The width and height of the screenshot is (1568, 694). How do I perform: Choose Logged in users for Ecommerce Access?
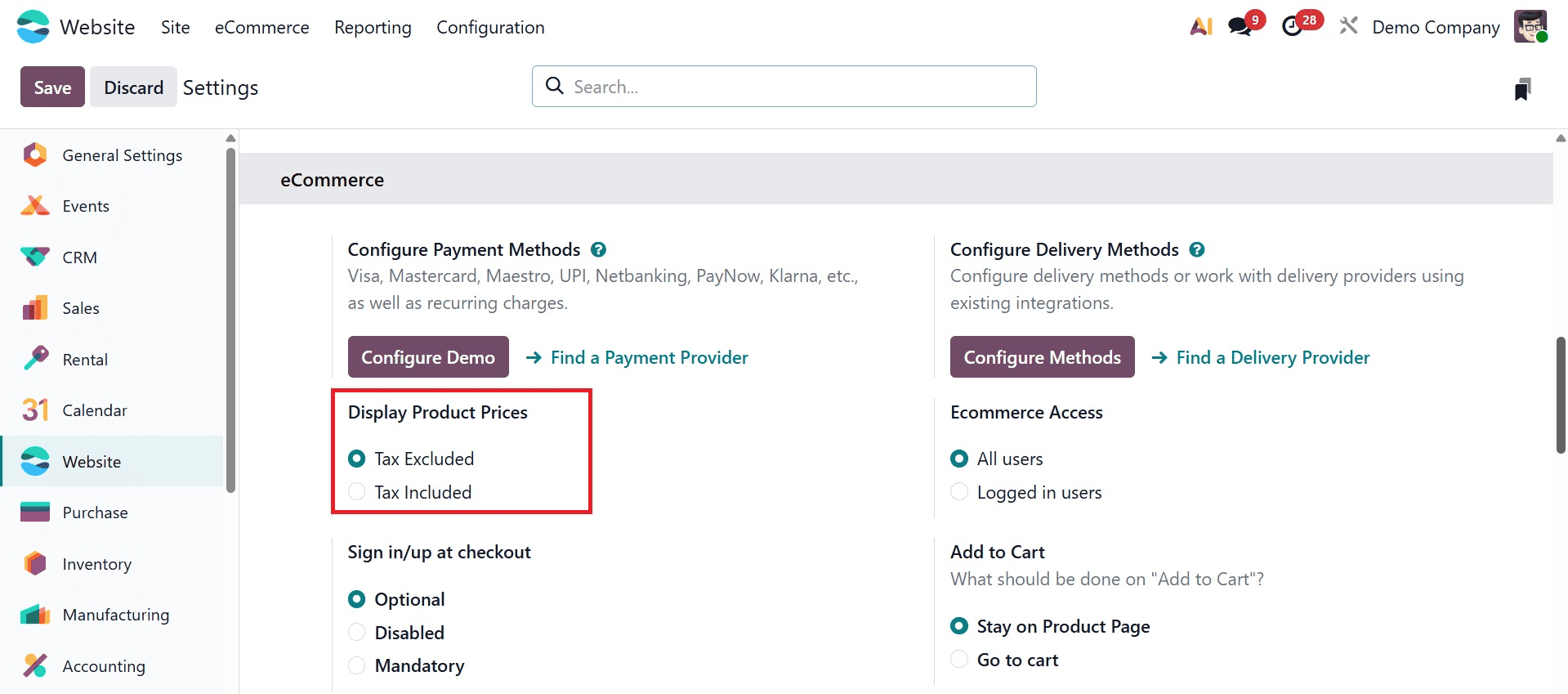958,491
